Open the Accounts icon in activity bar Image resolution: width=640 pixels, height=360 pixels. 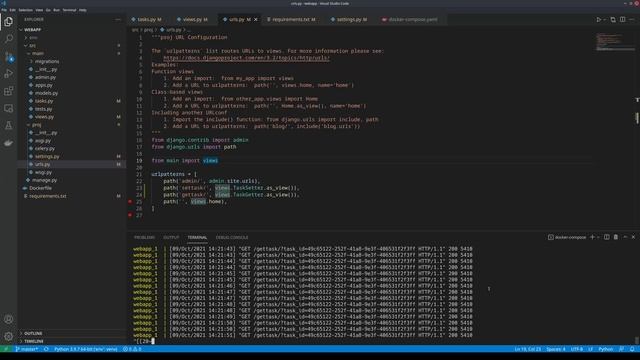(x=9, y=319)
